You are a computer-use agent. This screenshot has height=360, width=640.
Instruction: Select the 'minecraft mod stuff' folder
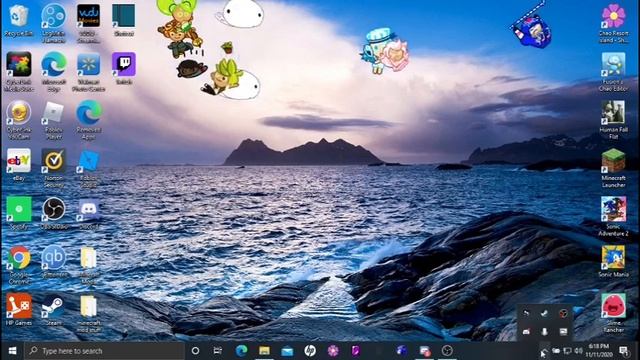(88, 313)
